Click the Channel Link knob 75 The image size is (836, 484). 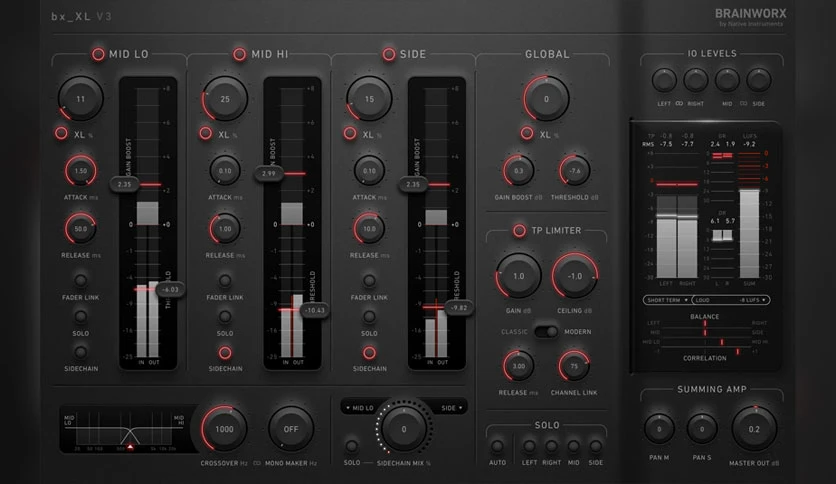click(x=574, y=366)
